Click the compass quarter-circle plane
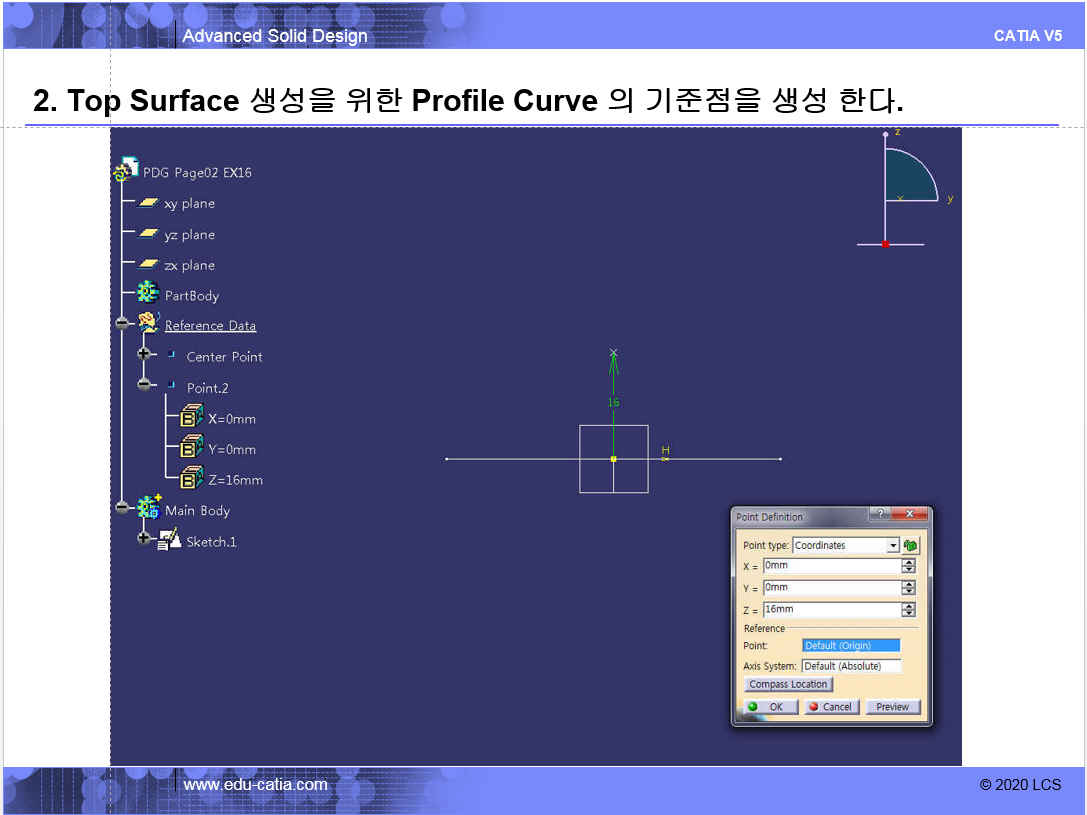The height and width of the screenshot is (815, 1087). click(908, 177)
